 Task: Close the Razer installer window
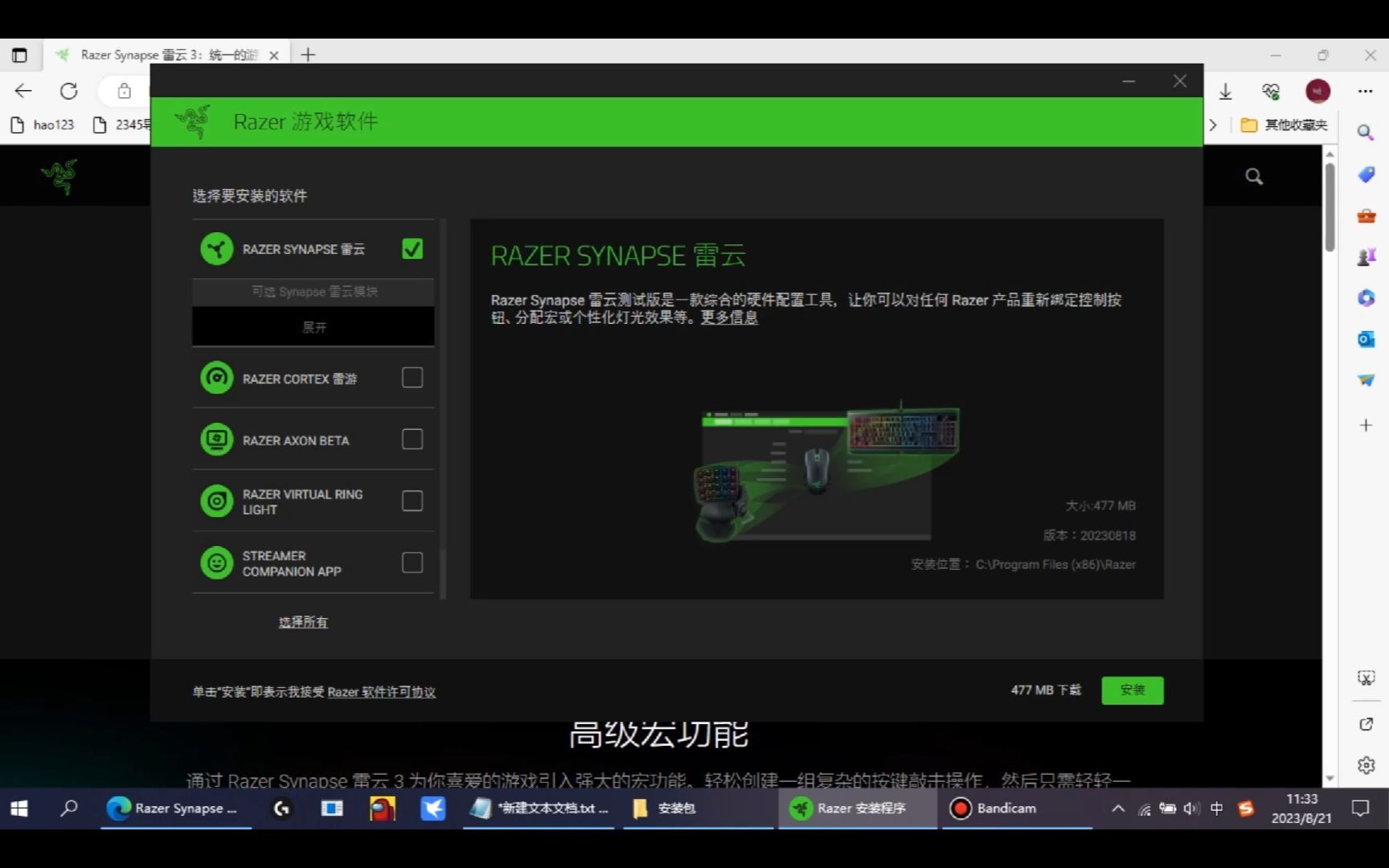tap(1179, 81)
